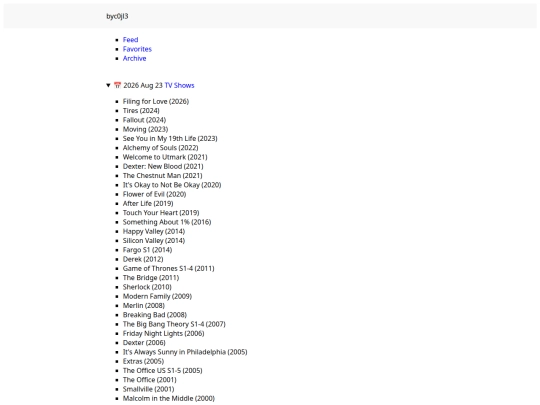This screenshot has width=540, height=405.
Task: Select the text 'Flower of Evil (2020)'
Action: coord(154,194)
